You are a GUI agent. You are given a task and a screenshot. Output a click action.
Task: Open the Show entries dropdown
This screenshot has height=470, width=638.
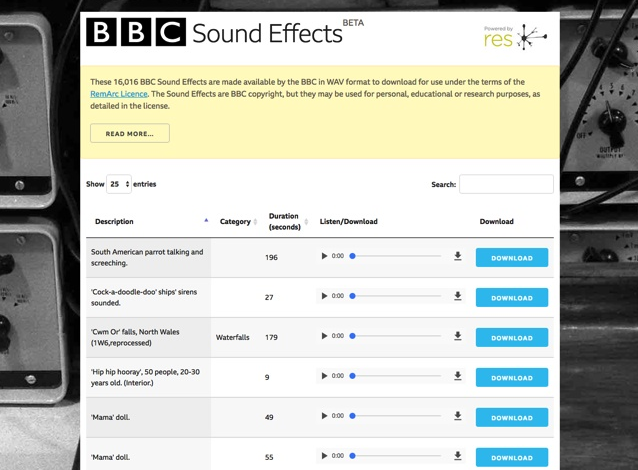pyautogui.click(x=119, y=185)
